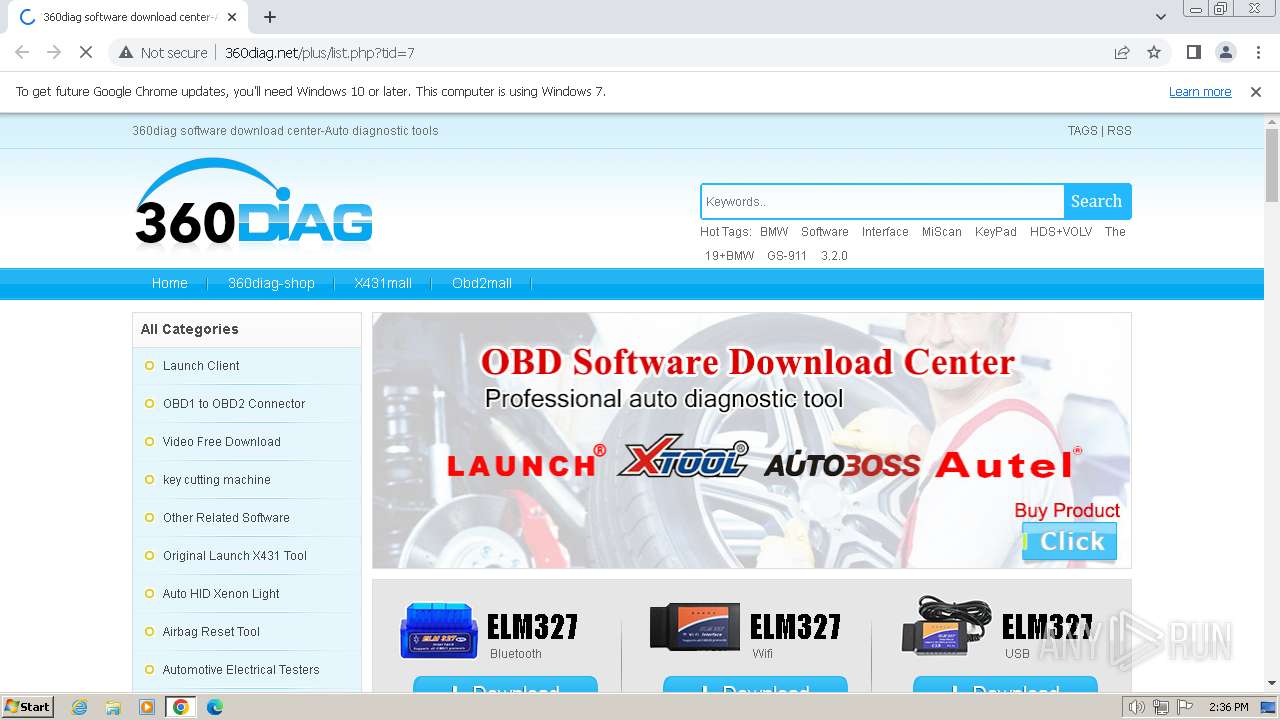Expand the tab search chevron
This screenshot has width=1280, height=720.
[x=1161, y=17]
